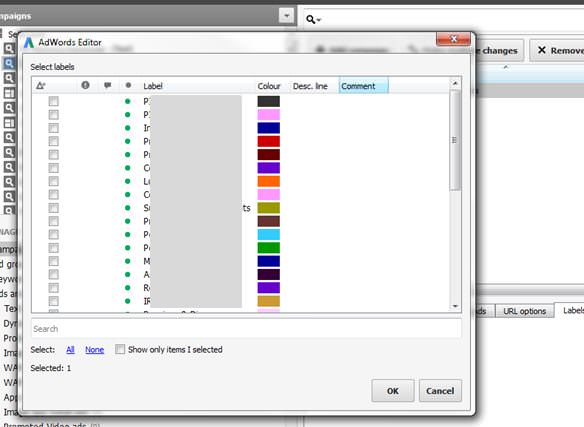Image resolution: width=584 pixels, height=427 pixels.
Task: Click the label list scrollbar down arrow
Action: coord(455,306)
